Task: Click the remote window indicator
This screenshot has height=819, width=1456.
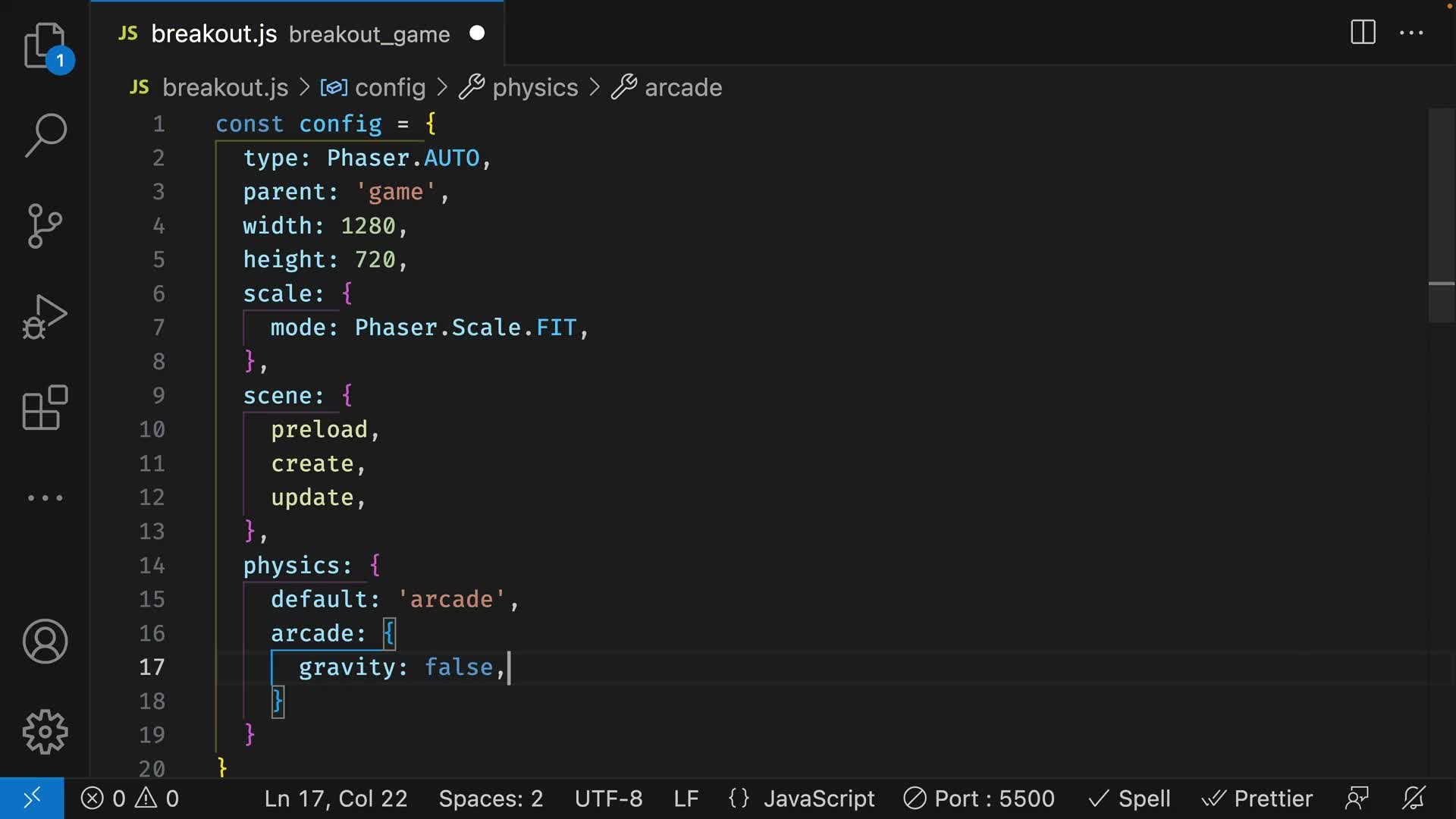Action: click(x=30, y=798)
